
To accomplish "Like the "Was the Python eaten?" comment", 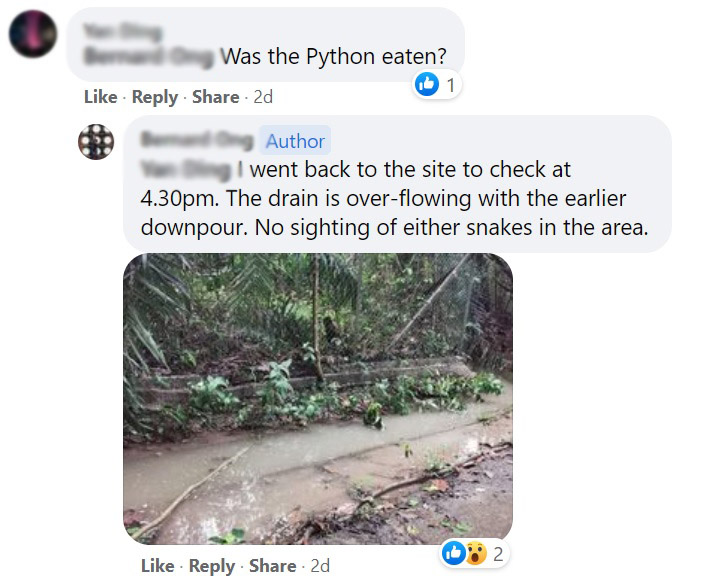I will pyautogui.click(x=100, y=97).
